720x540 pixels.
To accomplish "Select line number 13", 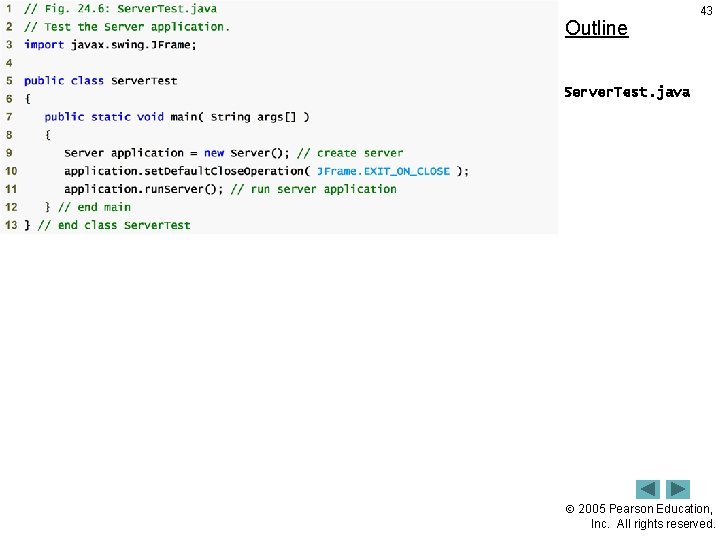I will point(11,225).
